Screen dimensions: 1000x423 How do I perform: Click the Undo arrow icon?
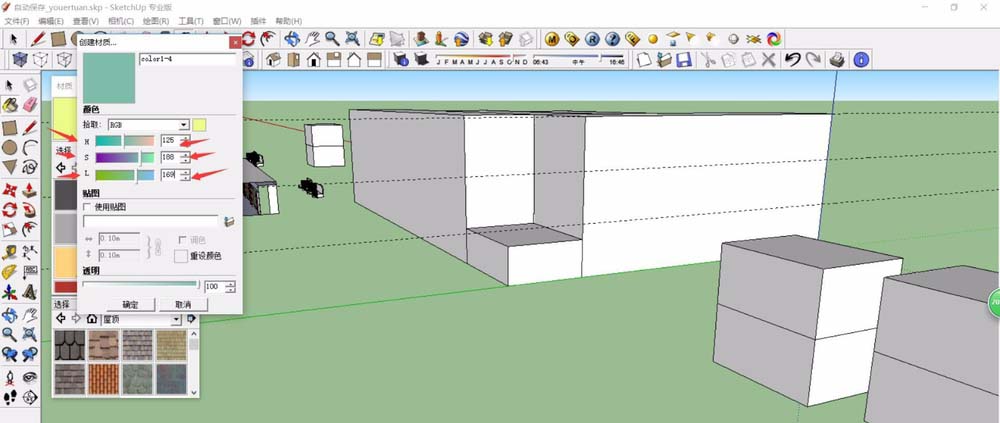(792, 60)
